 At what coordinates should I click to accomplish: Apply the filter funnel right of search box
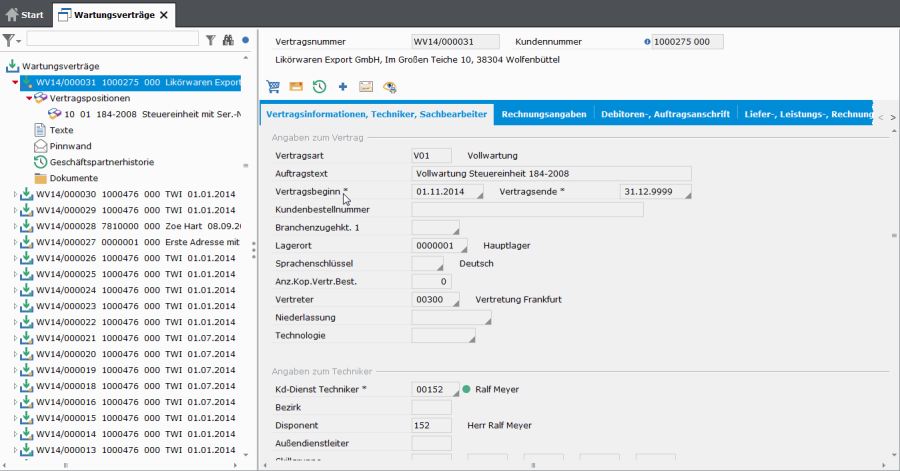coord(211,40)
